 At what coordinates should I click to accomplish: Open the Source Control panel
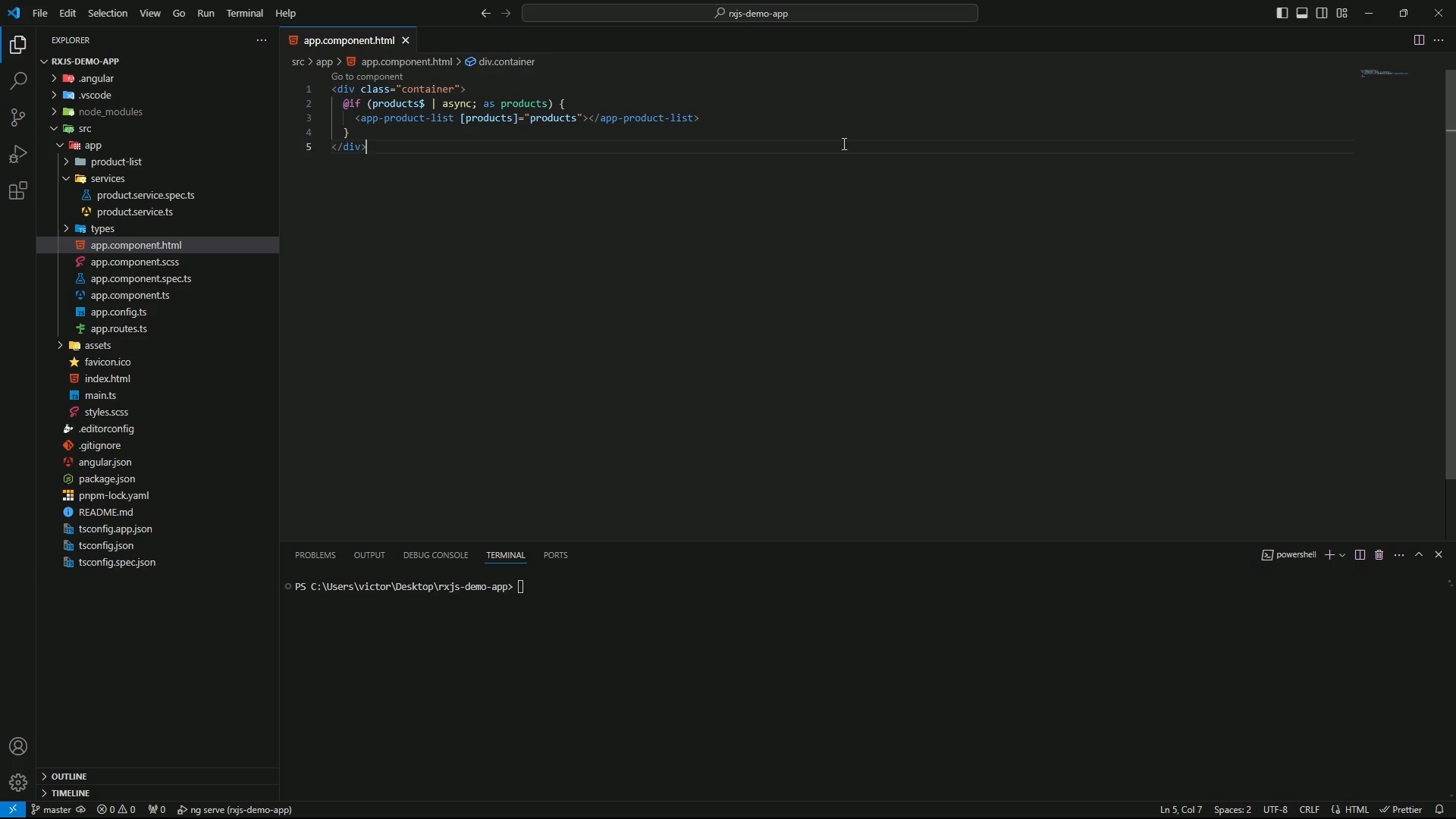click(x=17, y=118)
